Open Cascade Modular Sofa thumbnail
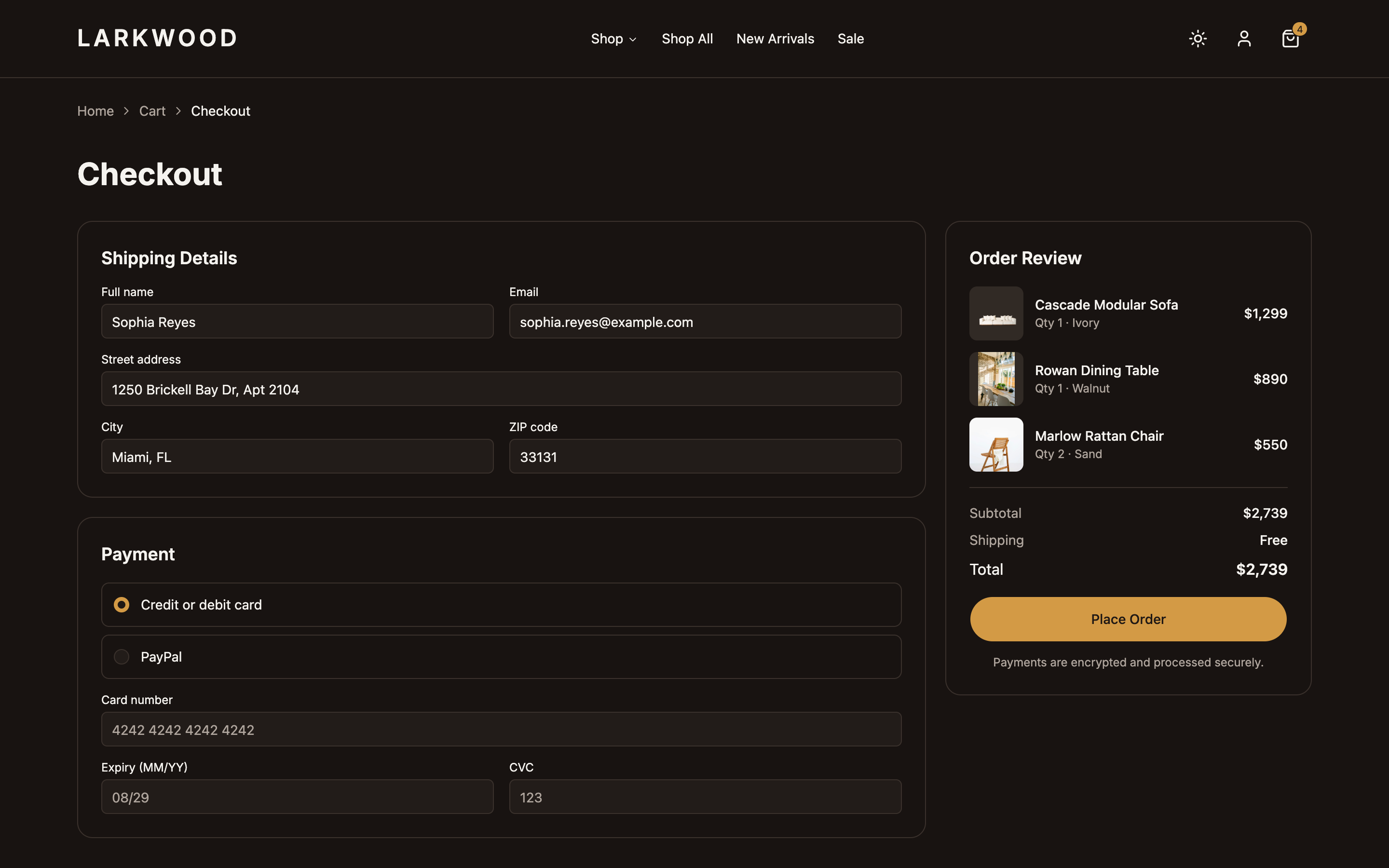This screenshot has width=1389, height=868. tap(996, 313)
